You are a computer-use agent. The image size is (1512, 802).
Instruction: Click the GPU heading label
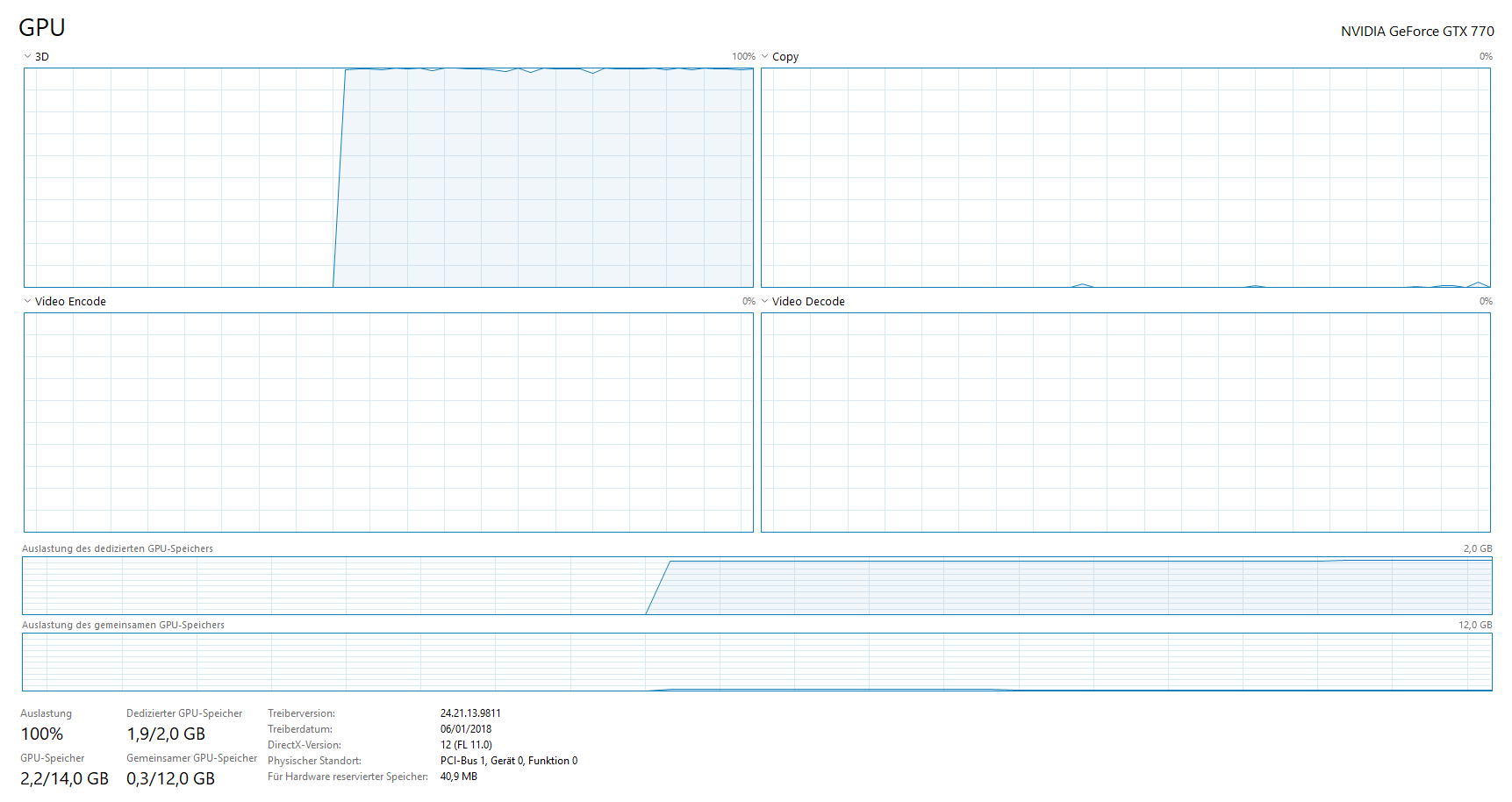[43, 27]
